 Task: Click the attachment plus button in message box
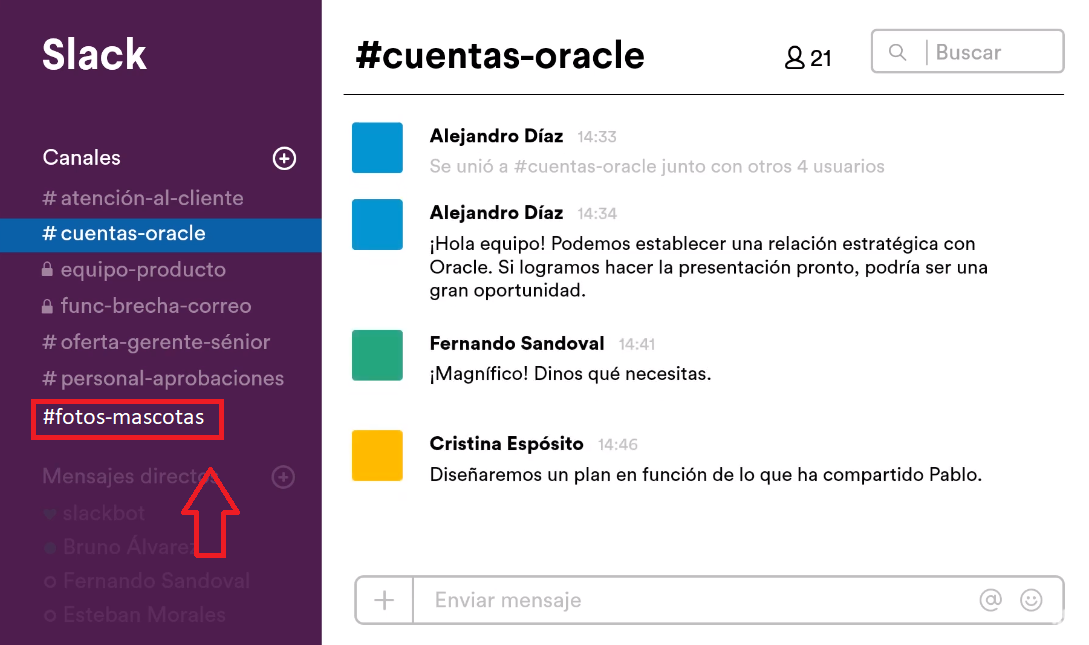tap(384, 600)
